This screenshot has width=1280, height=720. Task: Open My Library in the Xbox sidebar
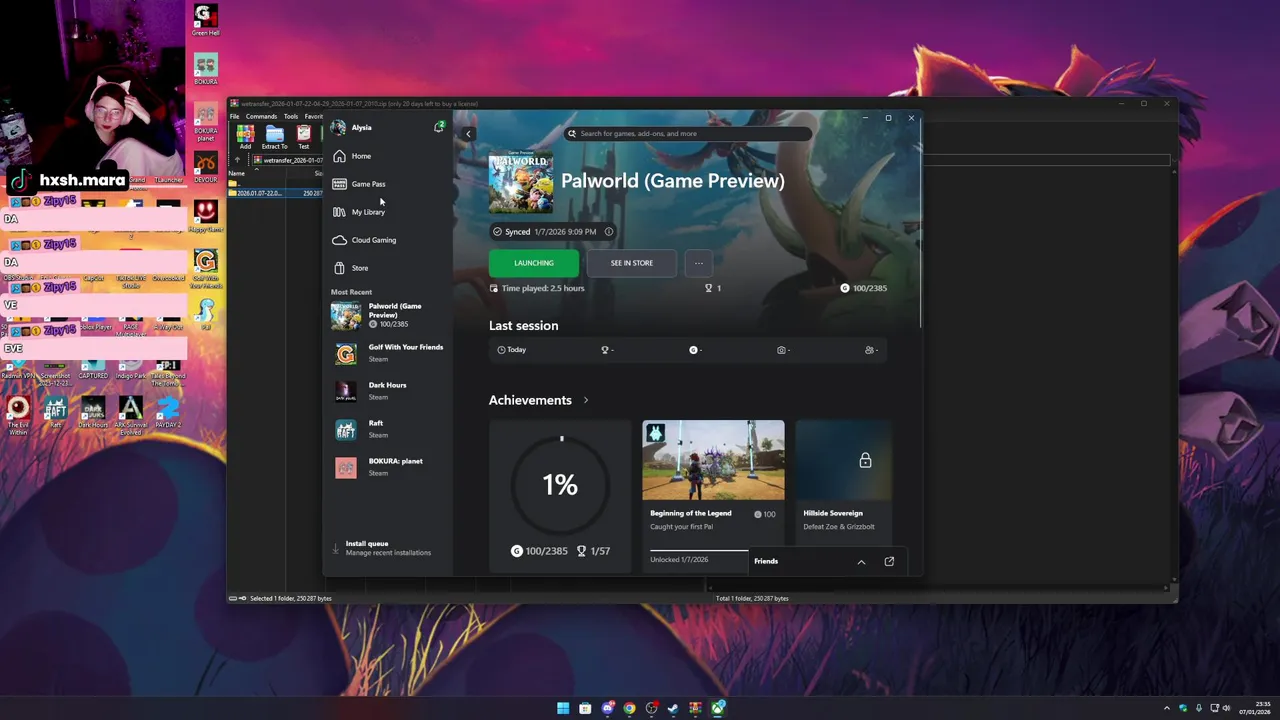tap(368, 212)
